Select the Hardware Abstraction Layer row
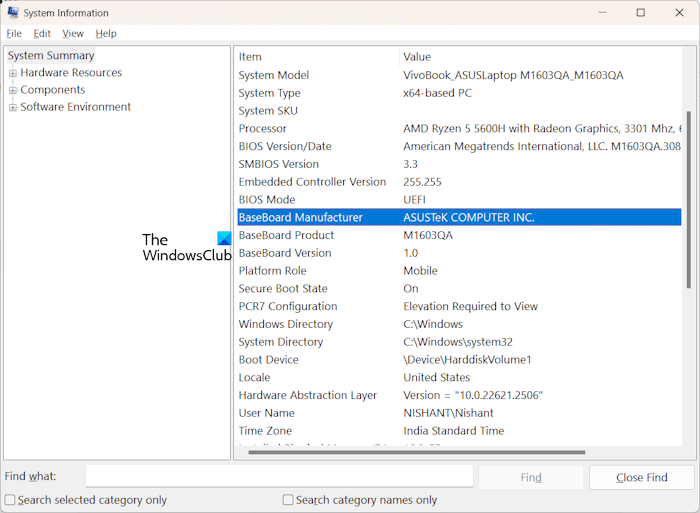 pos(459,396)
